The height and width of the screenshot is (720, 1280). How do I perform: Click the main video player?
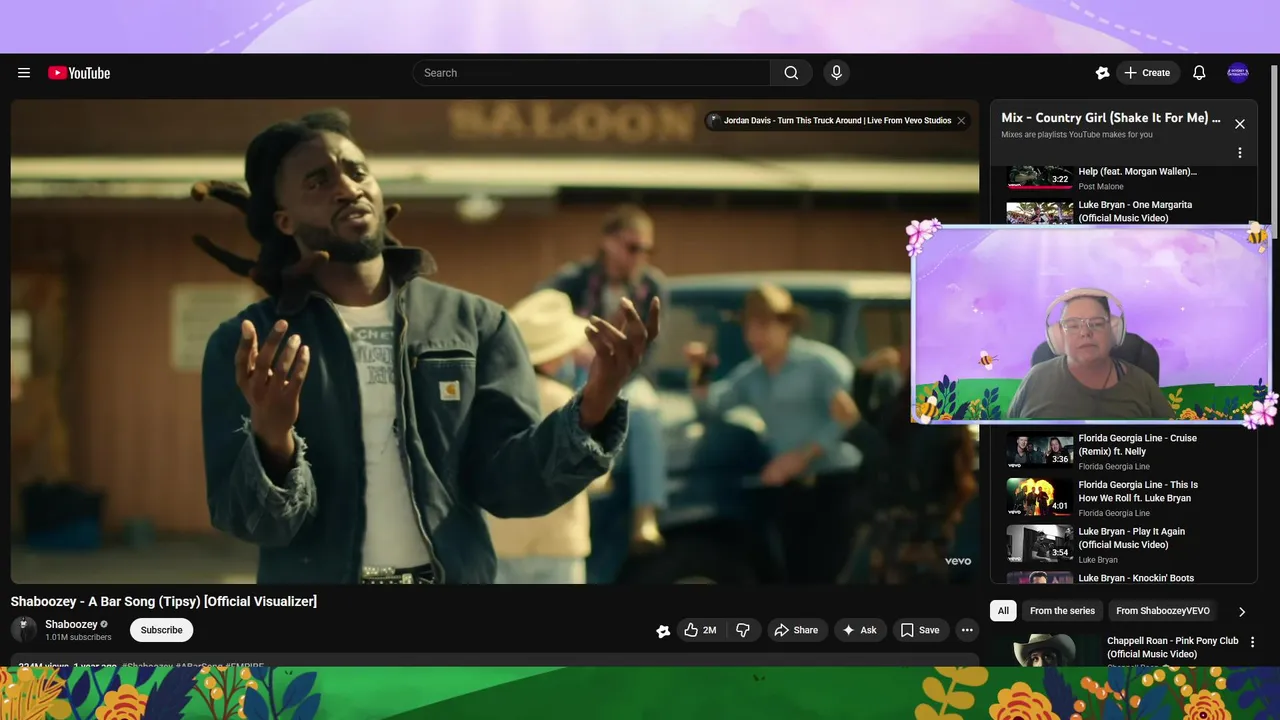pyautogui.click(x=495, y=341)
